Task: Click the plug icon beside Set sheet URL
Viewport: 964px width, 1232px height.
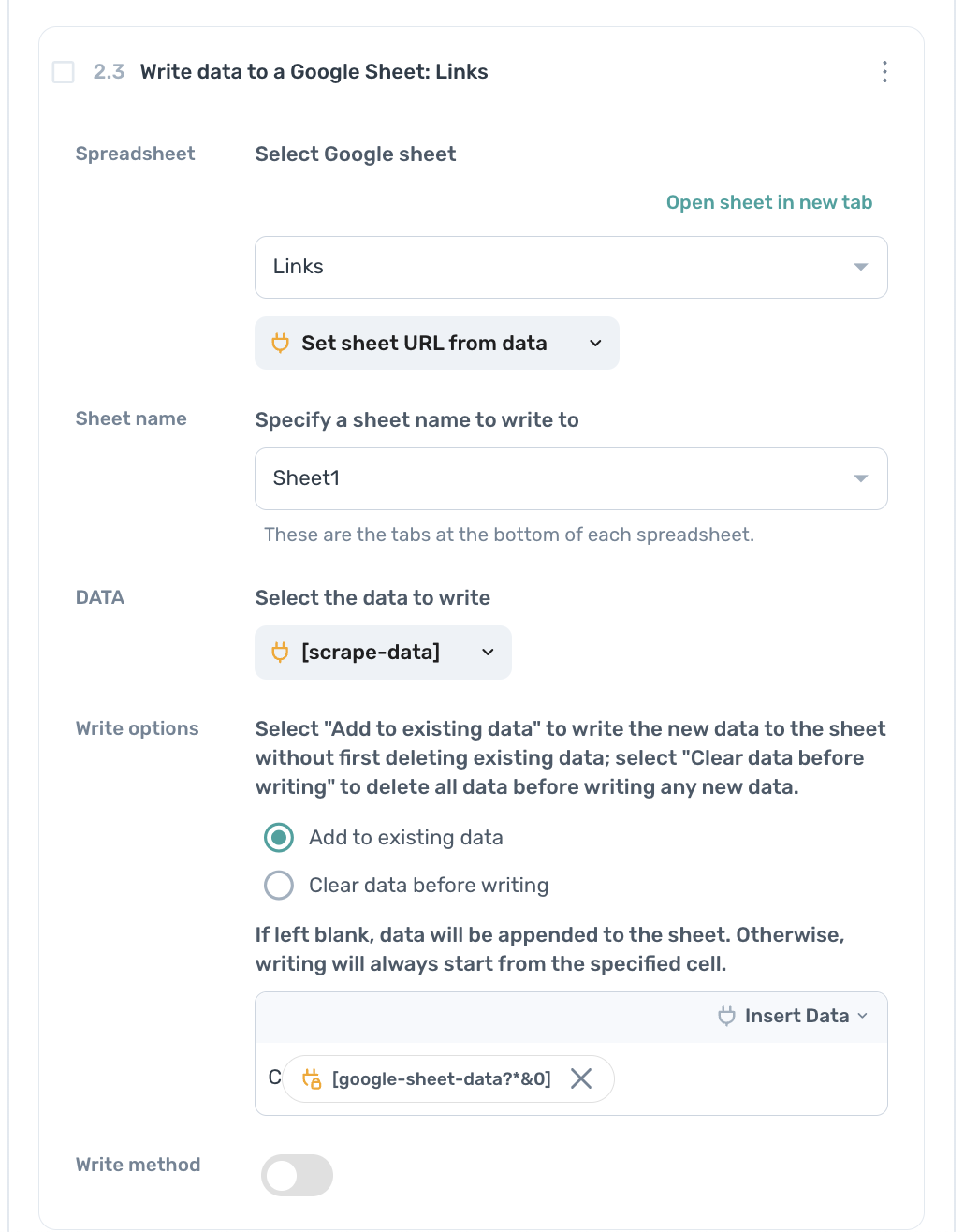Action: (x=280, y=344)
